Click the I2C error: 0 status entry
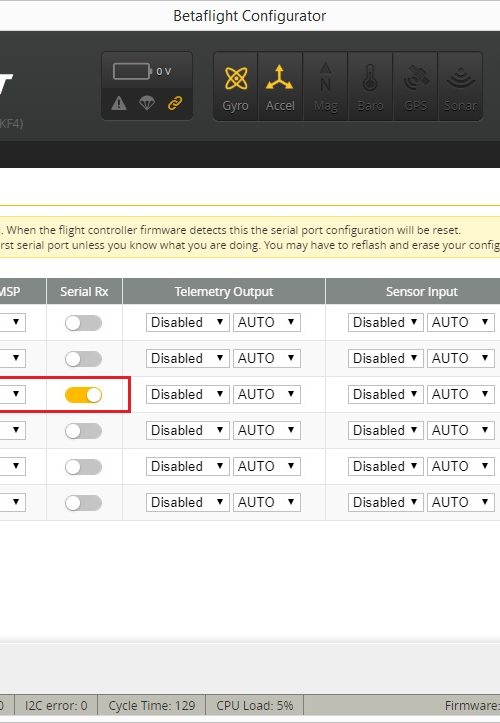This screenshot has width=500, height=723. coord(56,705)
